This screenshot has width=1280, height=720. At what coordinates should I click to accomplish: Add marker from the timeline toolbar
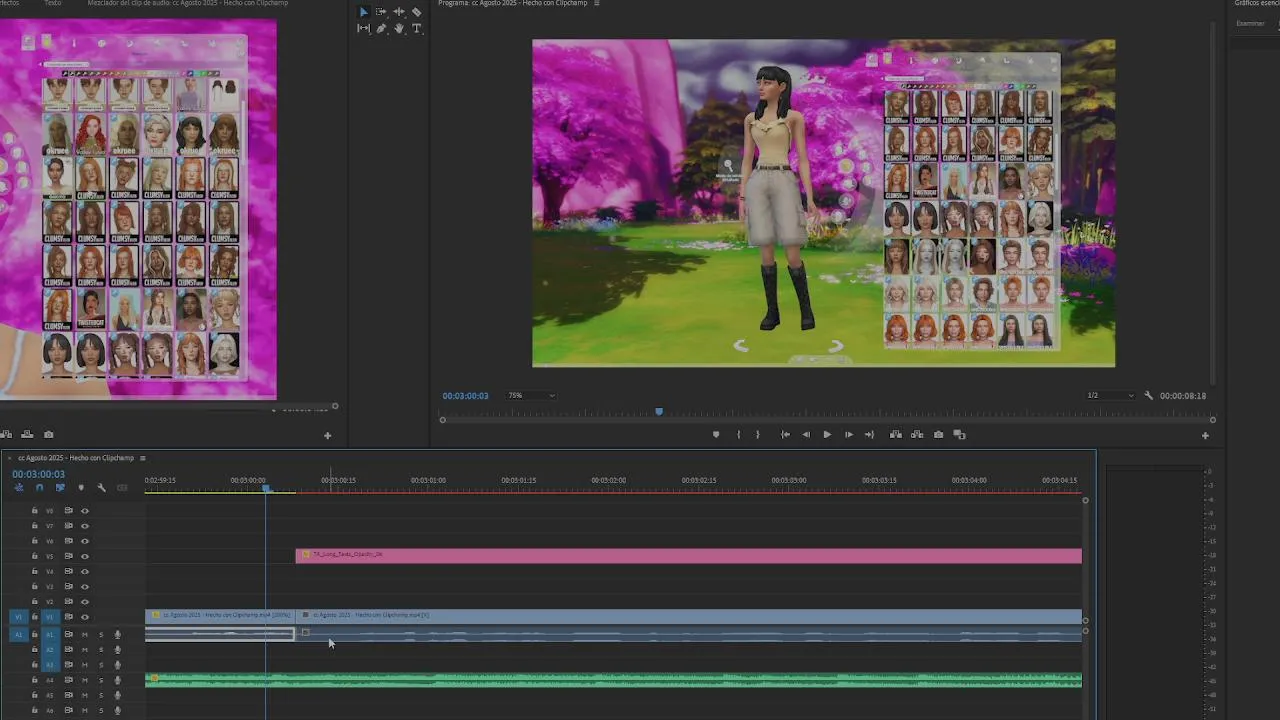81,488
